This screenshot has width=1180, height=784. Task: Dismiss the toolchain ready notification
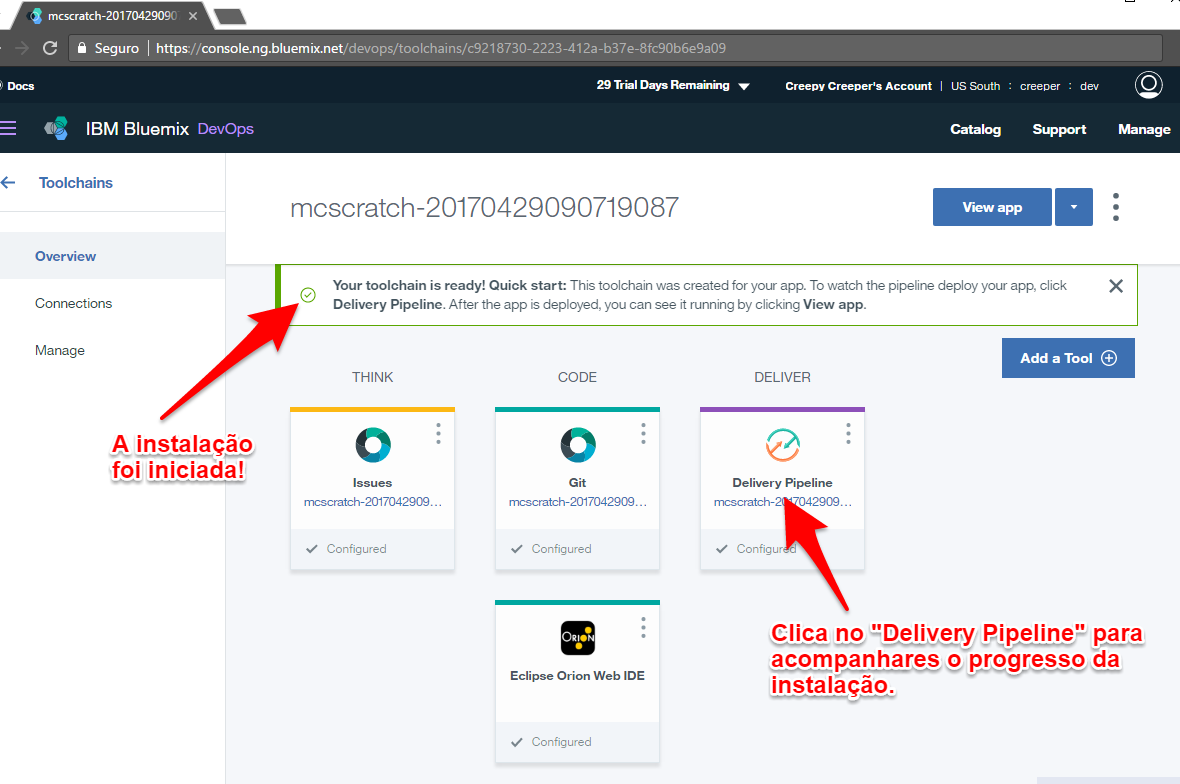point(1116,286)
